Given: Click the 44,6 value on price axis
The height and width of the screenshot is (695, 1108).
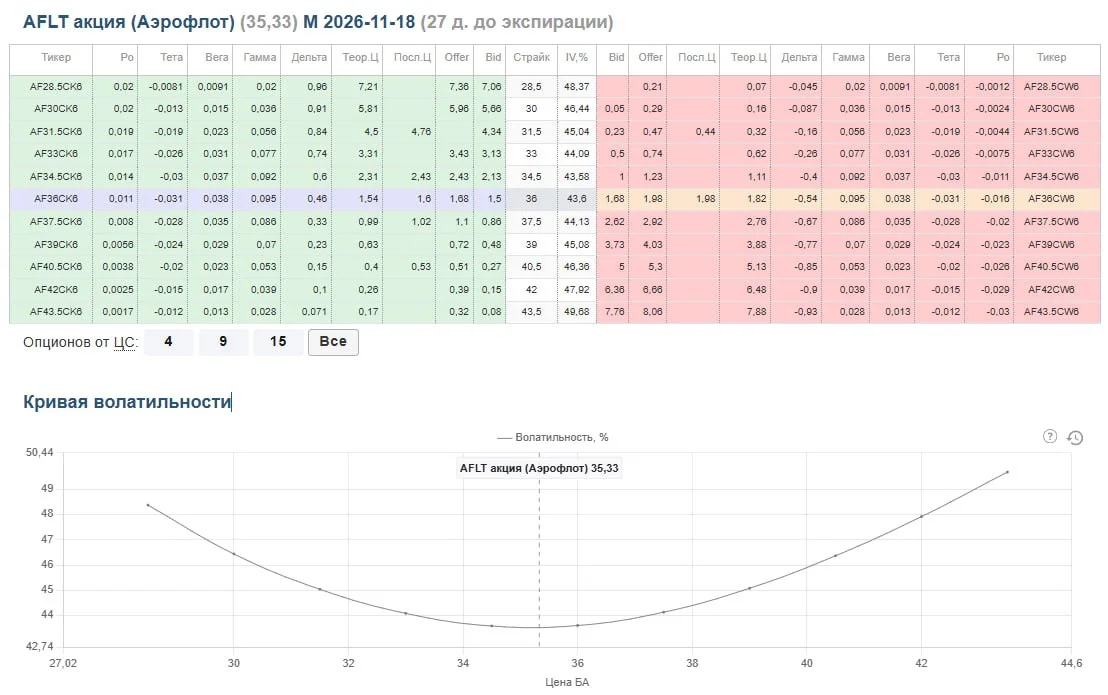Looking at the screenshot, I should (1071, 663).
